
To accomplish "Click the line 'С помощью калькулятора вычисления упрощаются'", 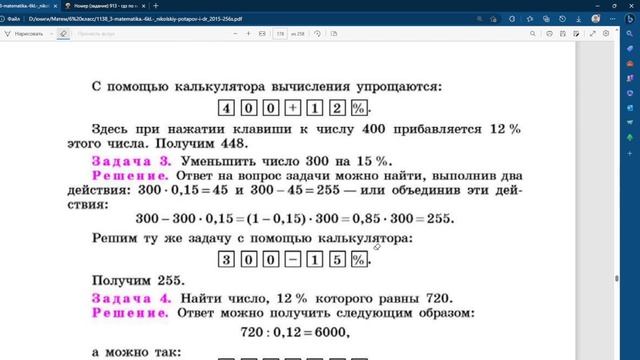I will [x=267, y=87].
